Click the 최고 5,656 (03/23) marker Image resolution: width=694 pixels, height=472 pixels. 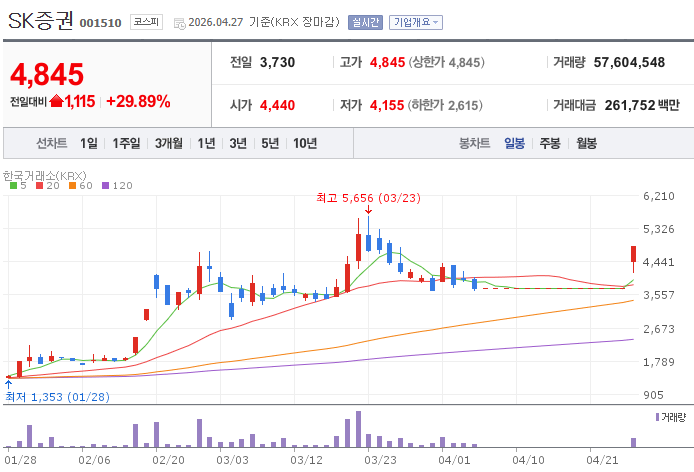[368, 198]
